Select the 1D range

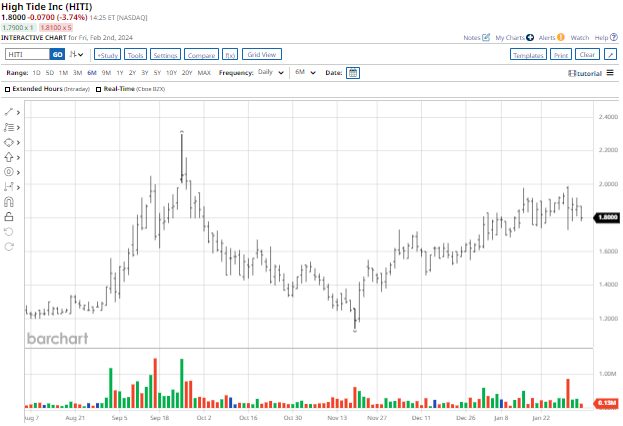(37, 73)
